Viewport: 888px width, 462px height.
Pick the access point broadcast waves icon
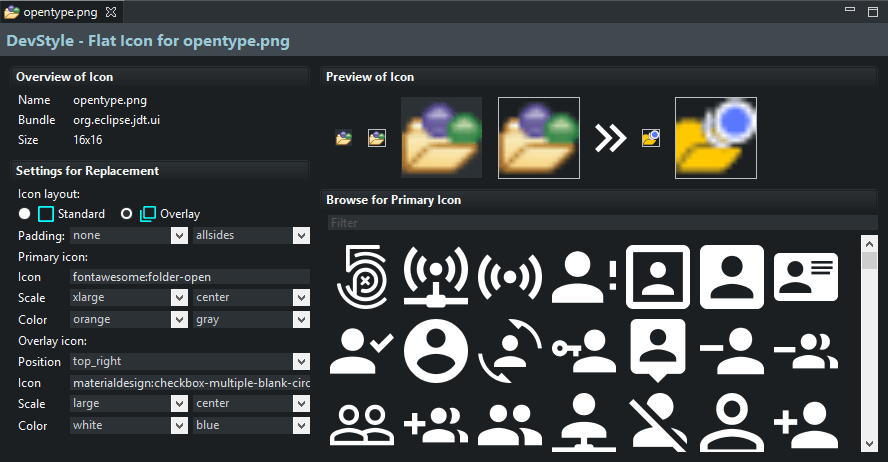click(510, 277)
